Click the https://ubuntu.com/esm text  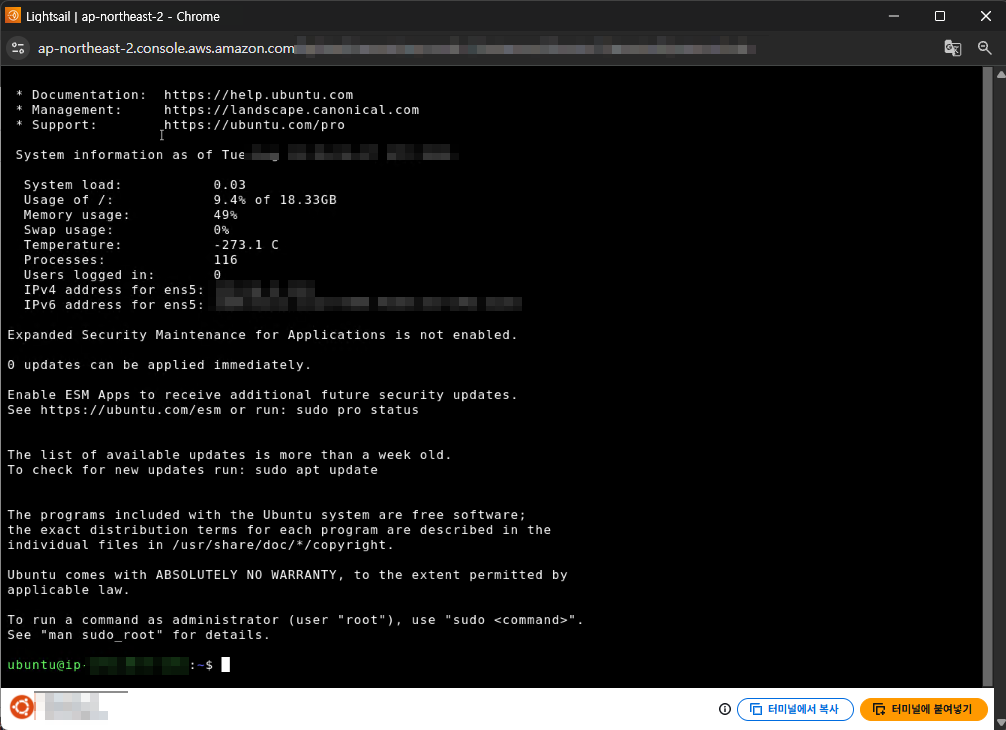[x=131, y=410]
